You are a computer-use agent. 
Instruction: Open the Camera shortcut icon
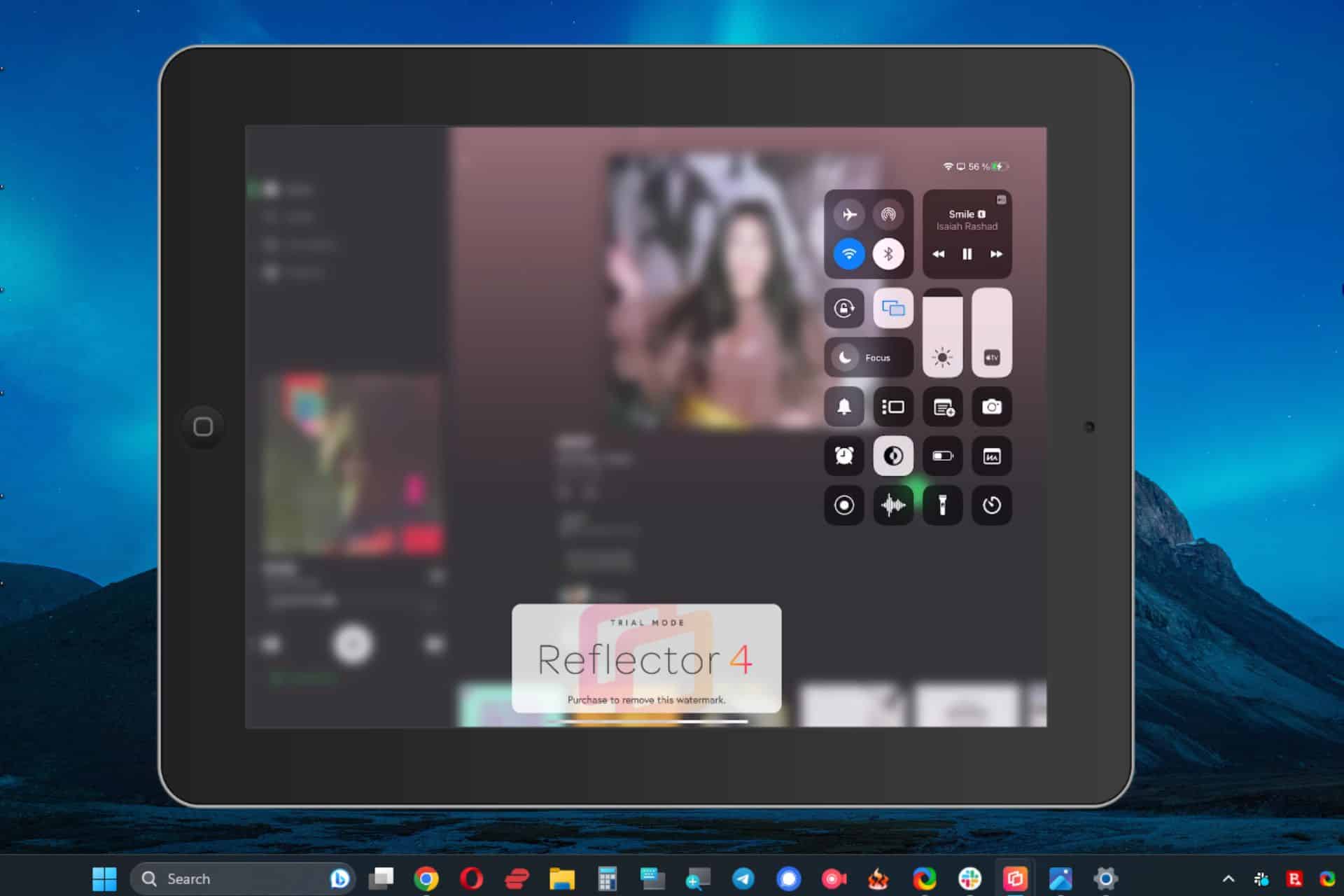(990, 406)
